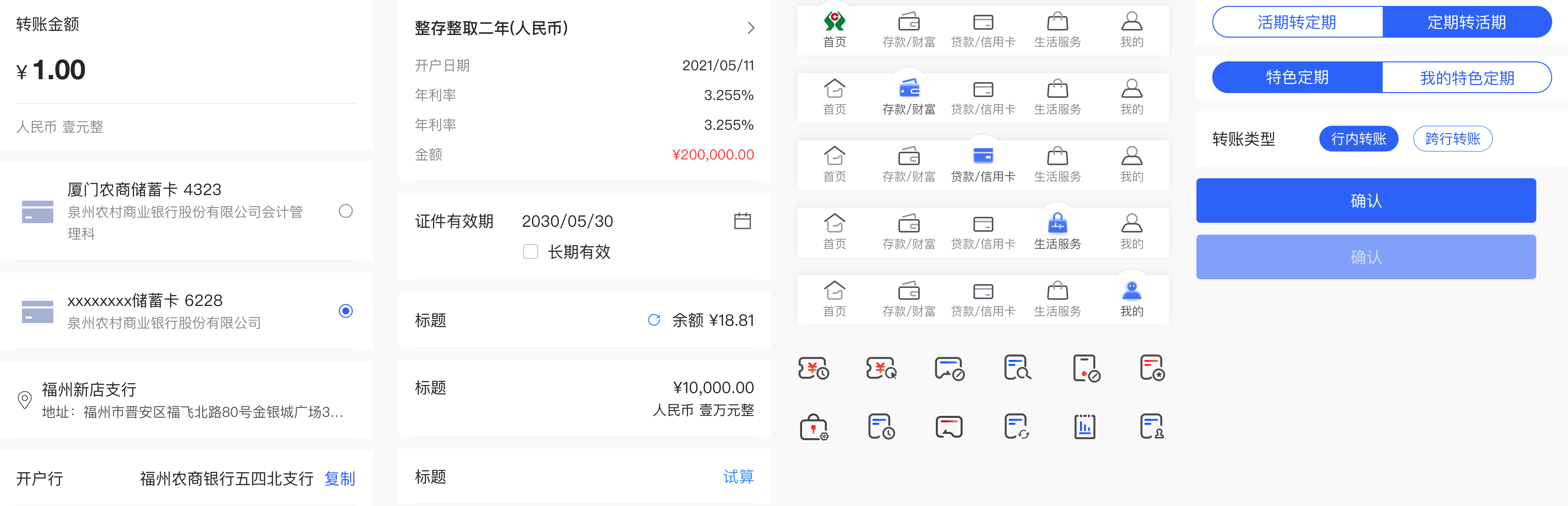Open 存款/财富 in the tab bar with 生活服务 highlighted

coord(909,232)
